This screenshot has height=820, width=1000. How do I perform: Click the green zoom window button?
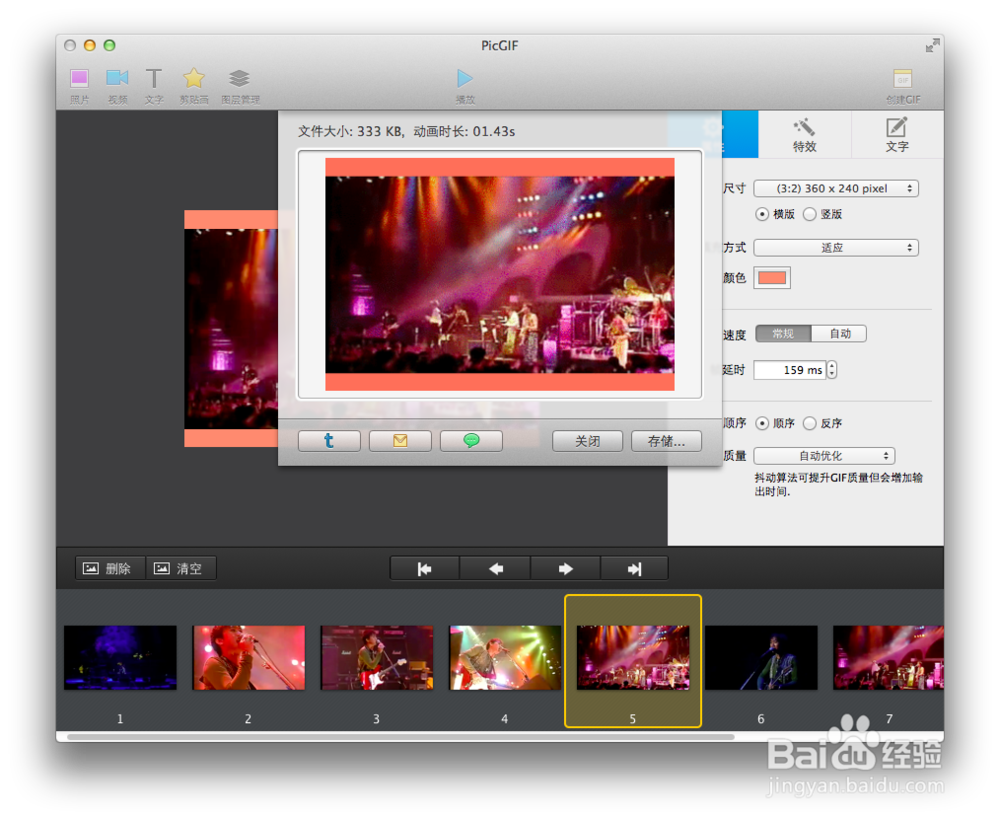pos(110,45)
